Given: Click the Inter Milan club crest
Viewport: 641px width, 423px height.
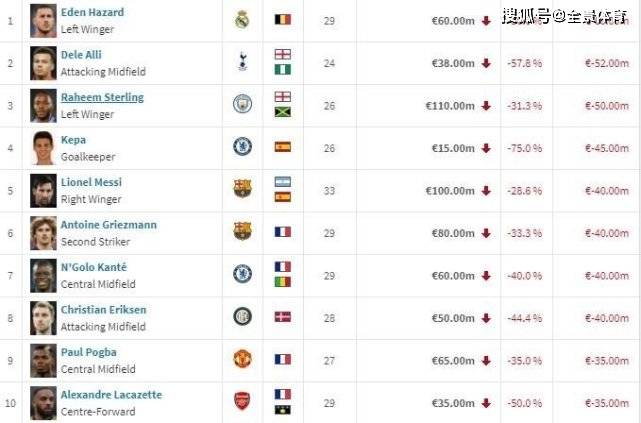Looking at the screenshot, I should coord(242,316).
